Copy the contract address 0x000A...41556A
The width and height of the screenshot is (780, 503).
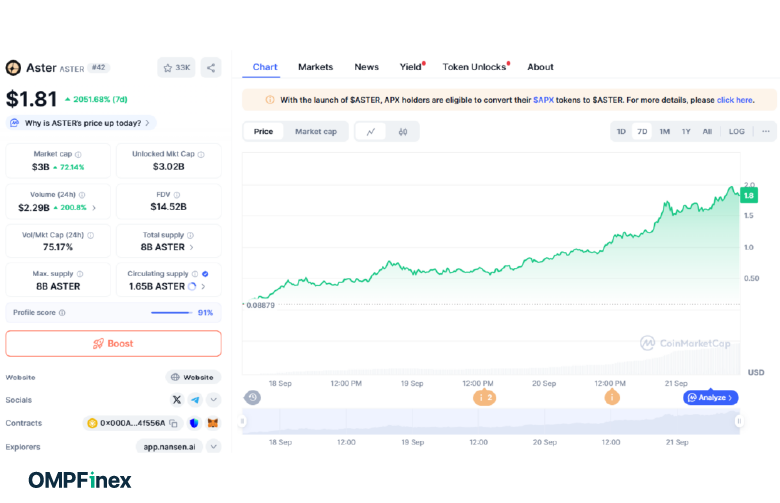click(174, 423)
